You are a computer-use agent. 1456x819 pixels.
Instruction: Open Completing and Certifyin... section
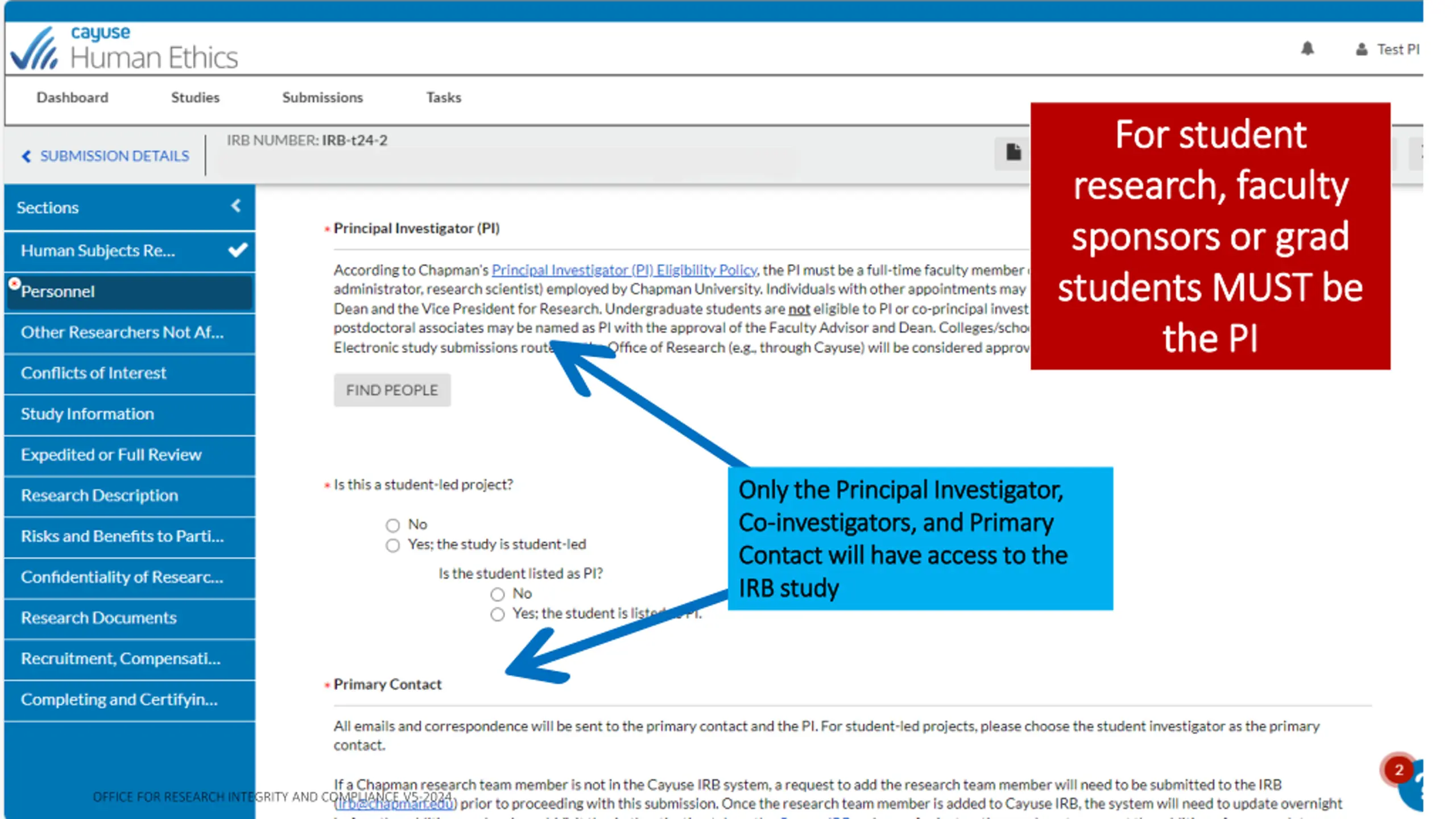130,700
